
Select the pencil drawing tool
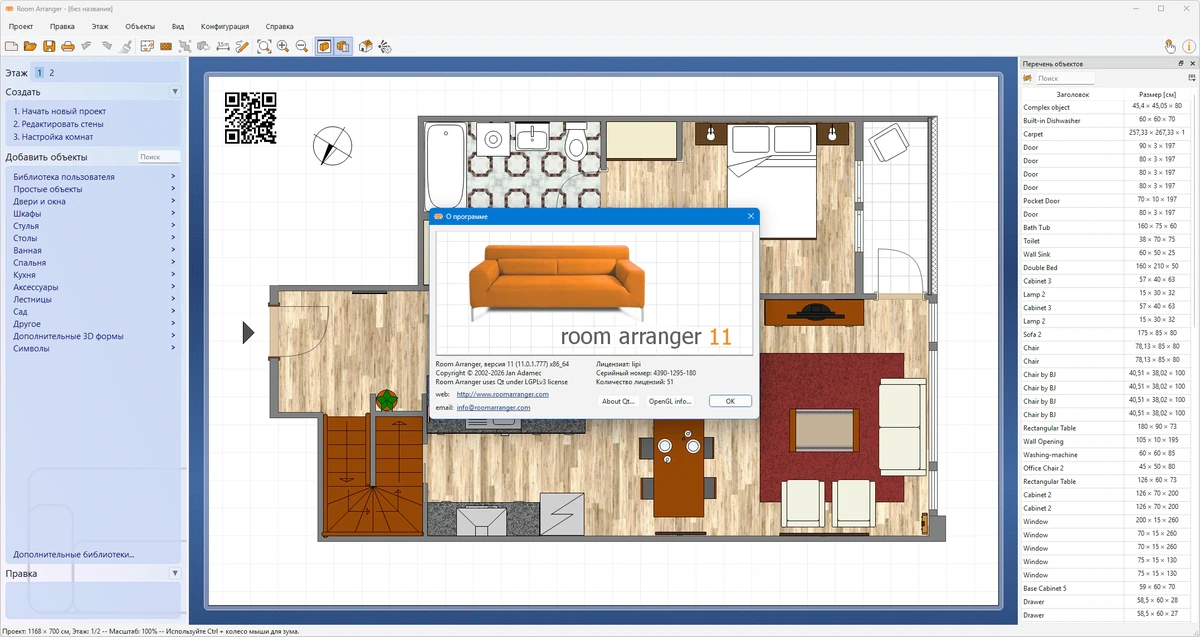[241, 46]
